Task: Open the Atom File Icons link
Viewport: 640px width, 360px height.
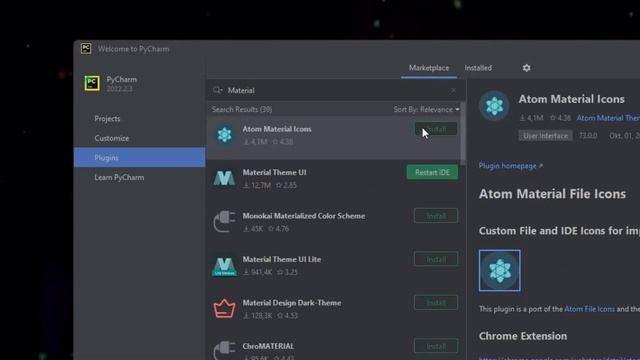Action: tap(589, 309)
